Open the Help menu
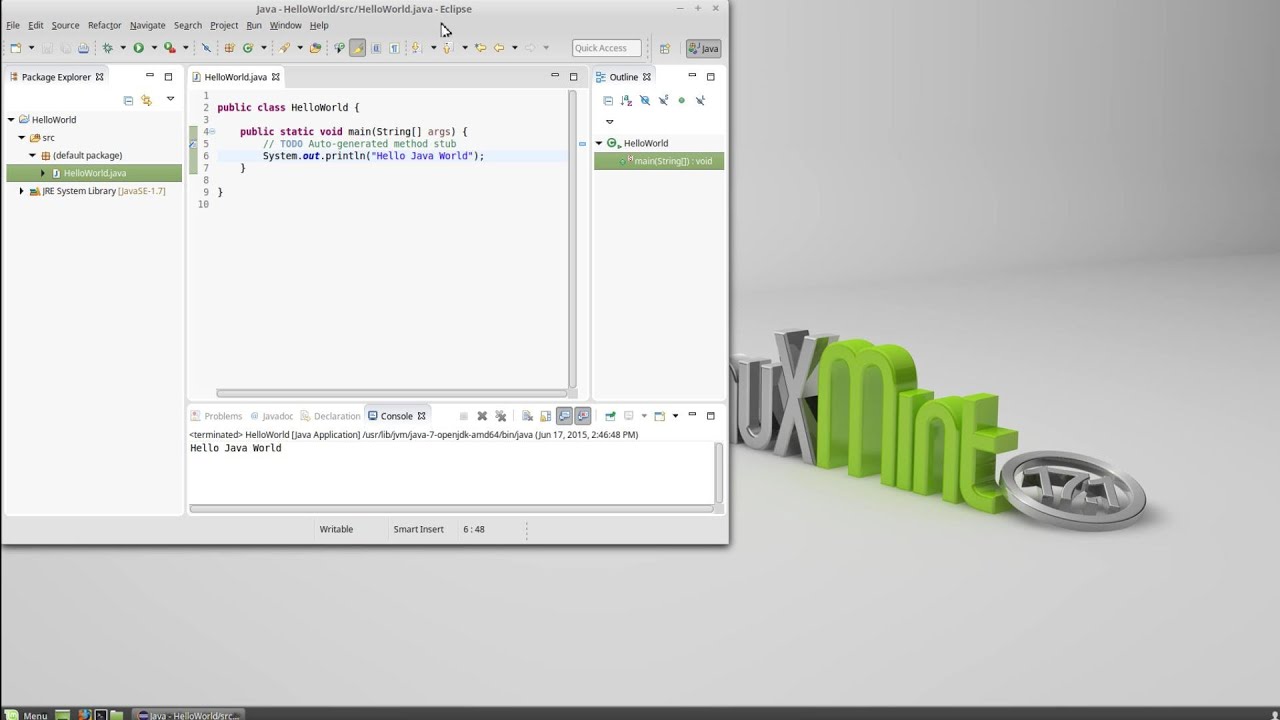 pyautogui.click(x=319, y=25)
